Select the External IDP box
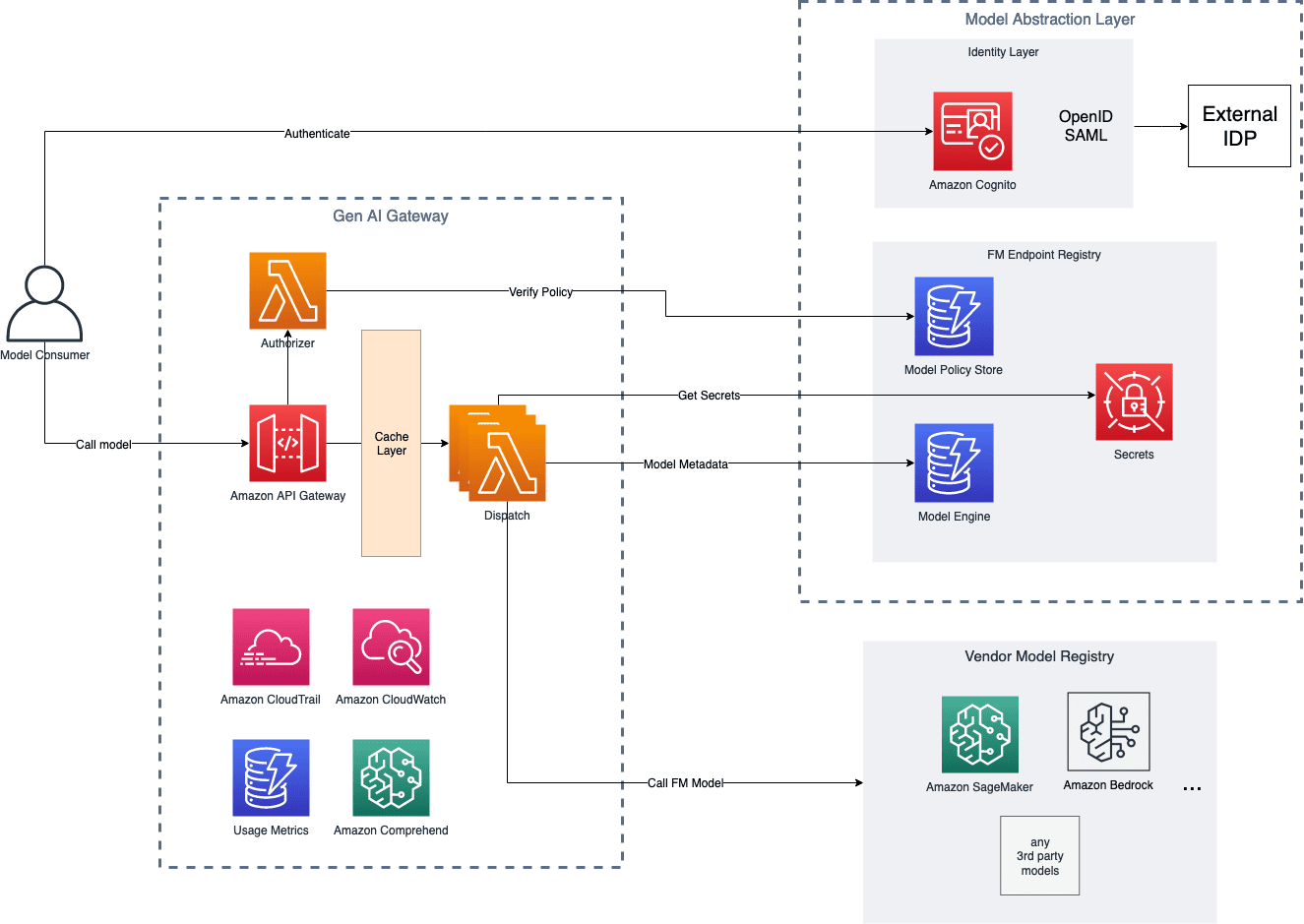 point(1239,126)
